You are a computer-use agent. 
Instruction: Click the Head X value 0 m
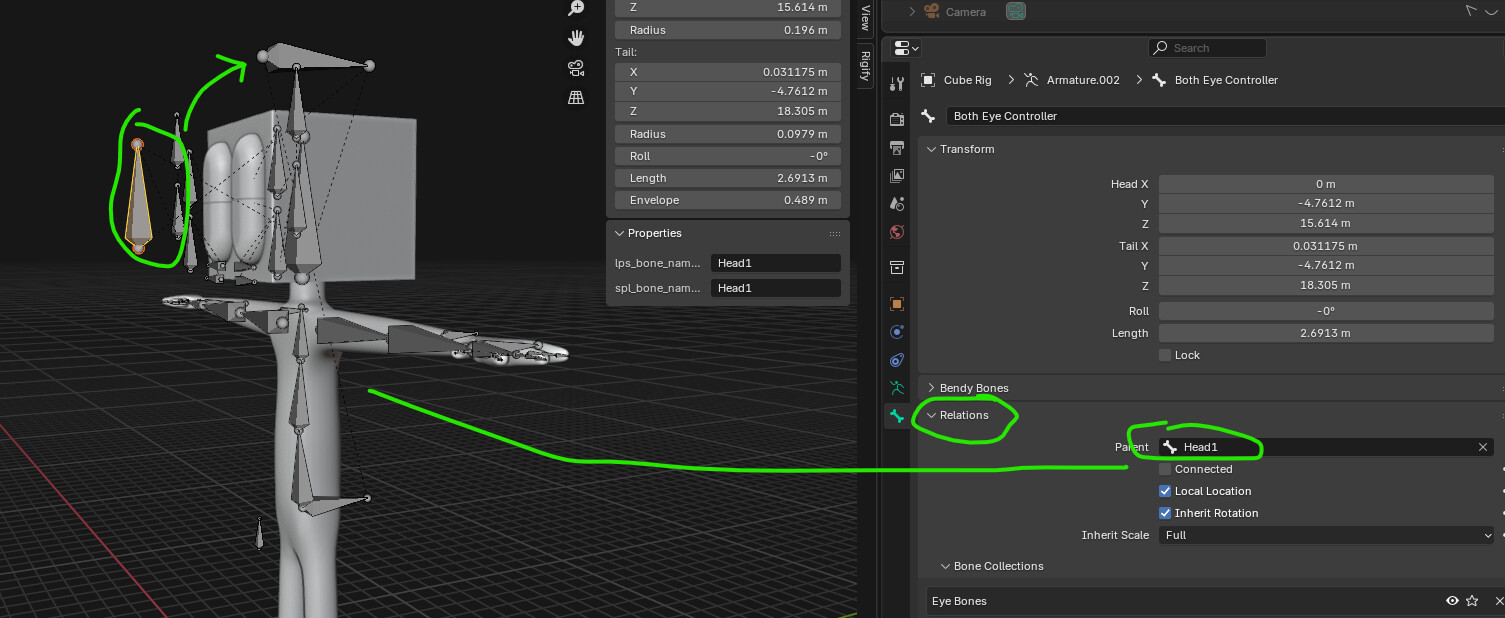[1326, 184]
